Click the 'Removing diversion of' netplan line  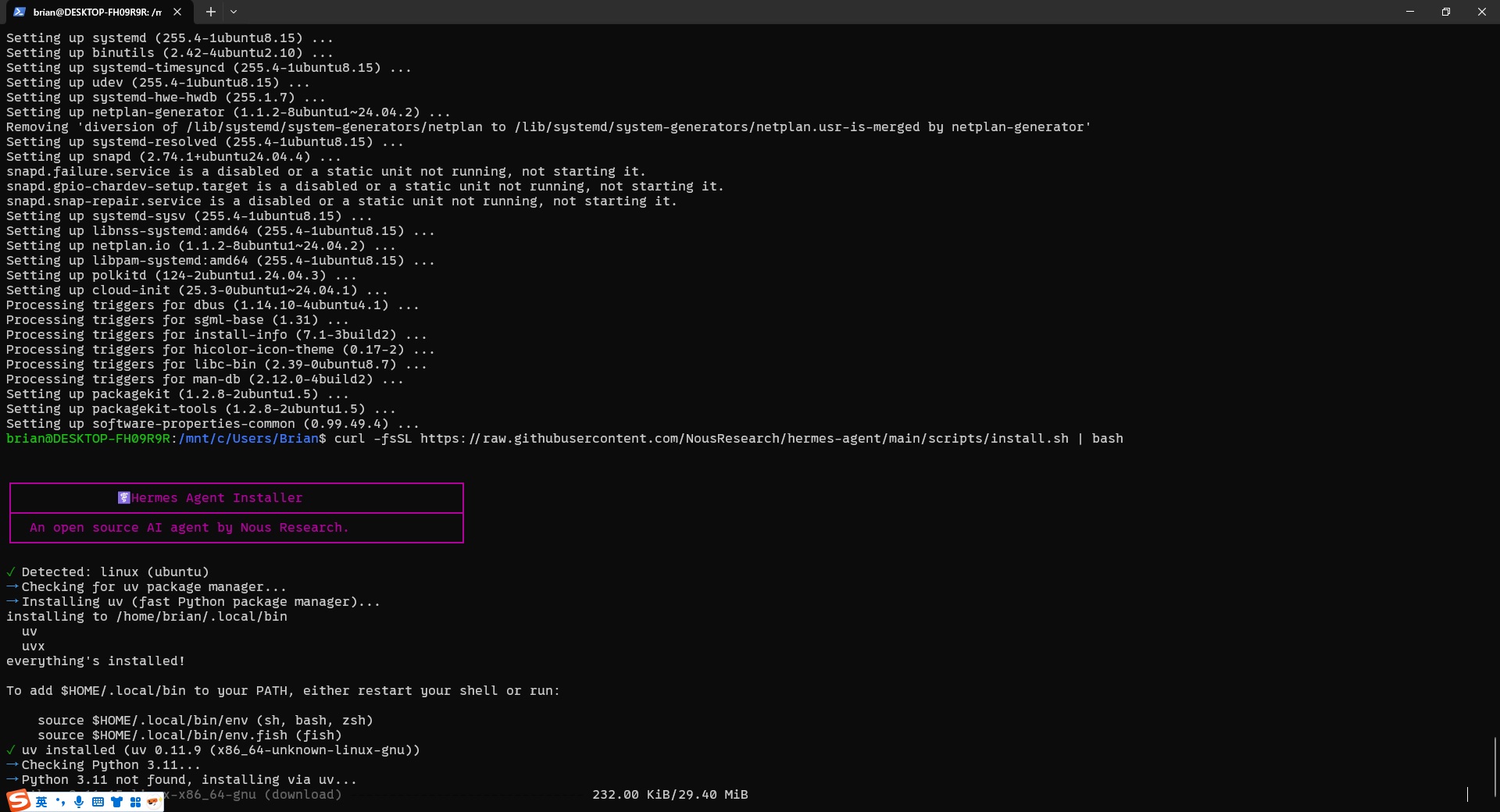pos(549,127)
